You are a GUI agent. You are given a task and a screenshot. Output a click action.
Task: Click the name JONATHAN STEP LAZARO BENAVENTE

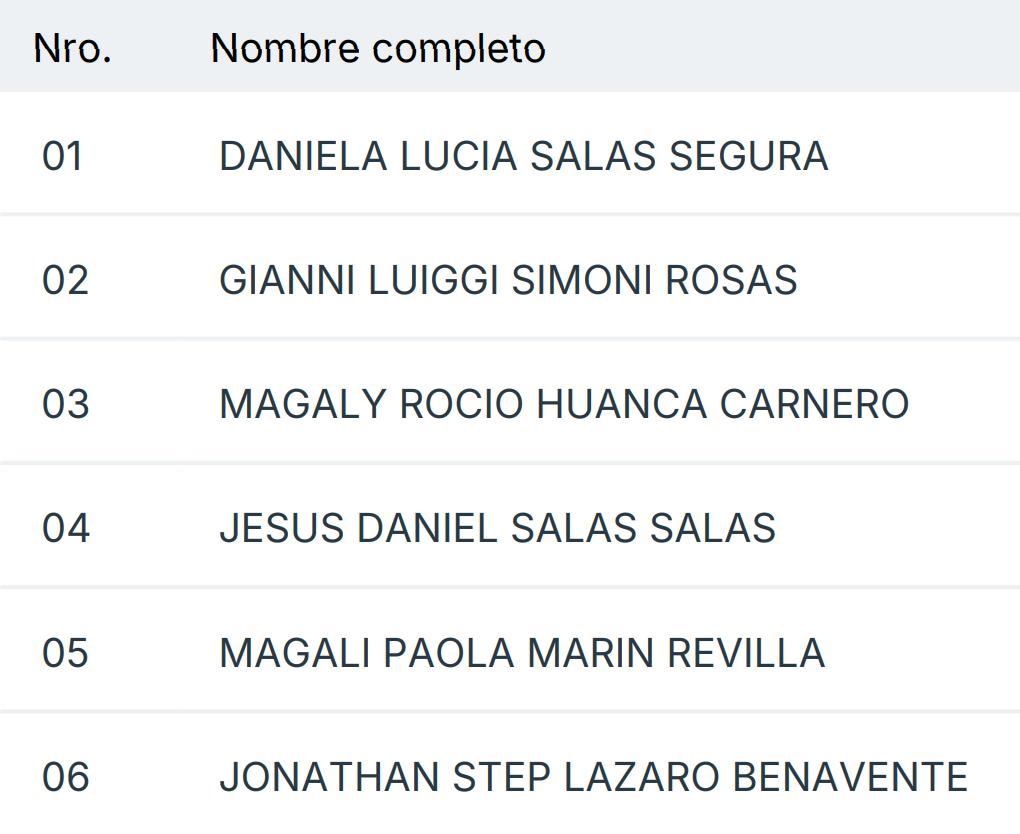point(593,777)
